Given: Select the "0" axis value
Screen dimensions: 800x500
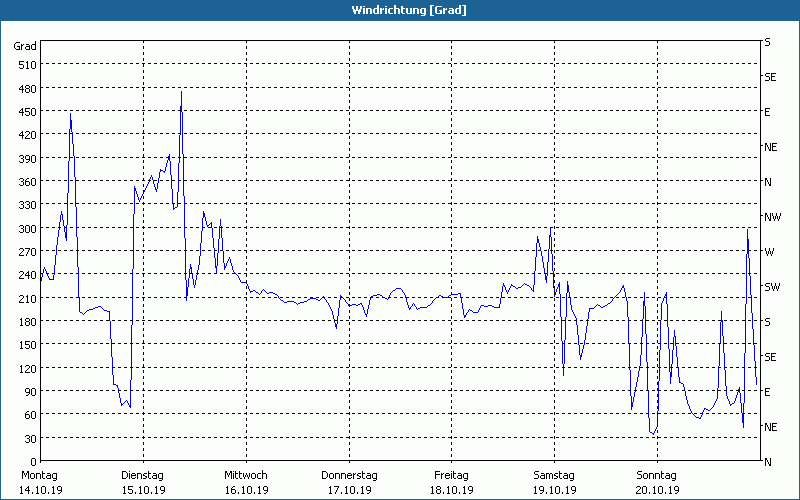Looking at the screenshot, I should click(33, 462).
